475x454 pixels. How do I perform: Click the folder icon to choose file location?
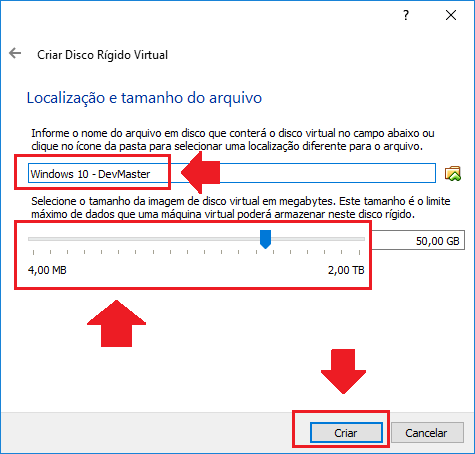(453, 173)
